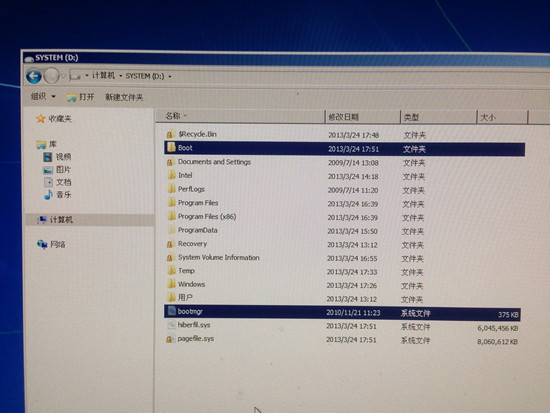Select the 用户 folder icon
Viewport: 550px width, 413px height.
172,297
